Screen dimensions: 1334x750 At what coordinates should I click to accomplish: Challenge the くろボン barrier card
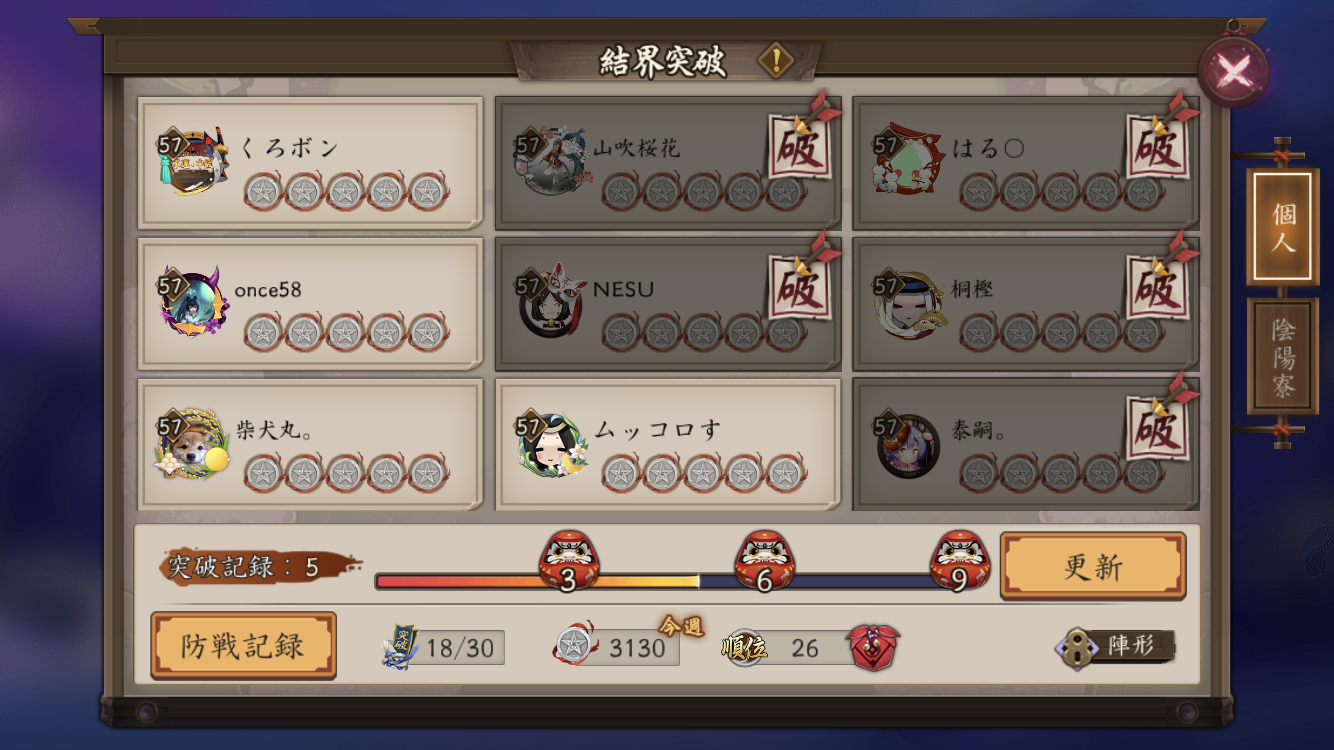(x=310, y=162)
